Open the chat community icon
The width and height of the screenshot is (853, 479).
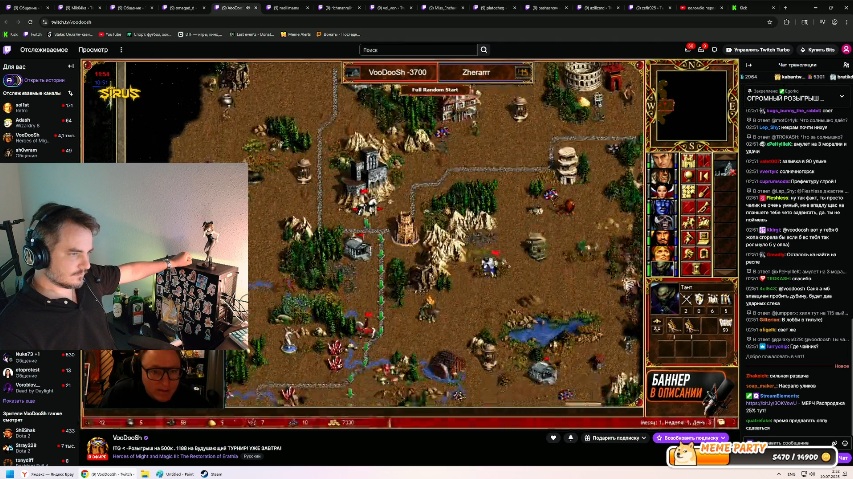[x=846, y=65]
